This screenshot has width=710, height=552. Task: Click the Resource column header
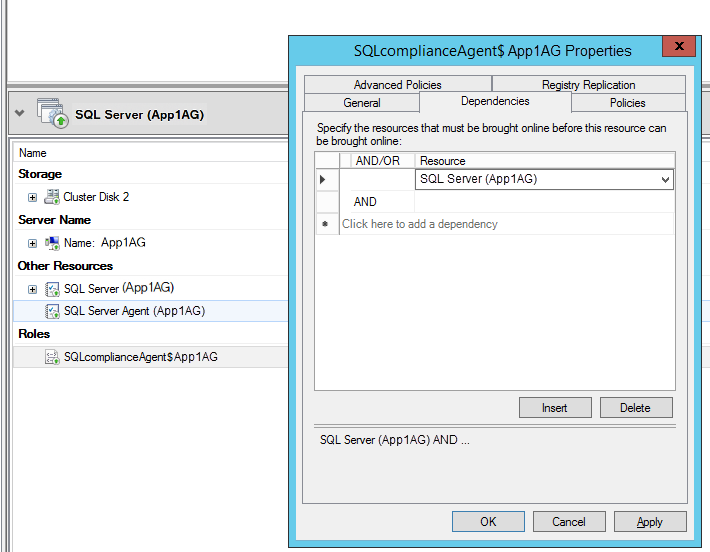tap(545, 161)
